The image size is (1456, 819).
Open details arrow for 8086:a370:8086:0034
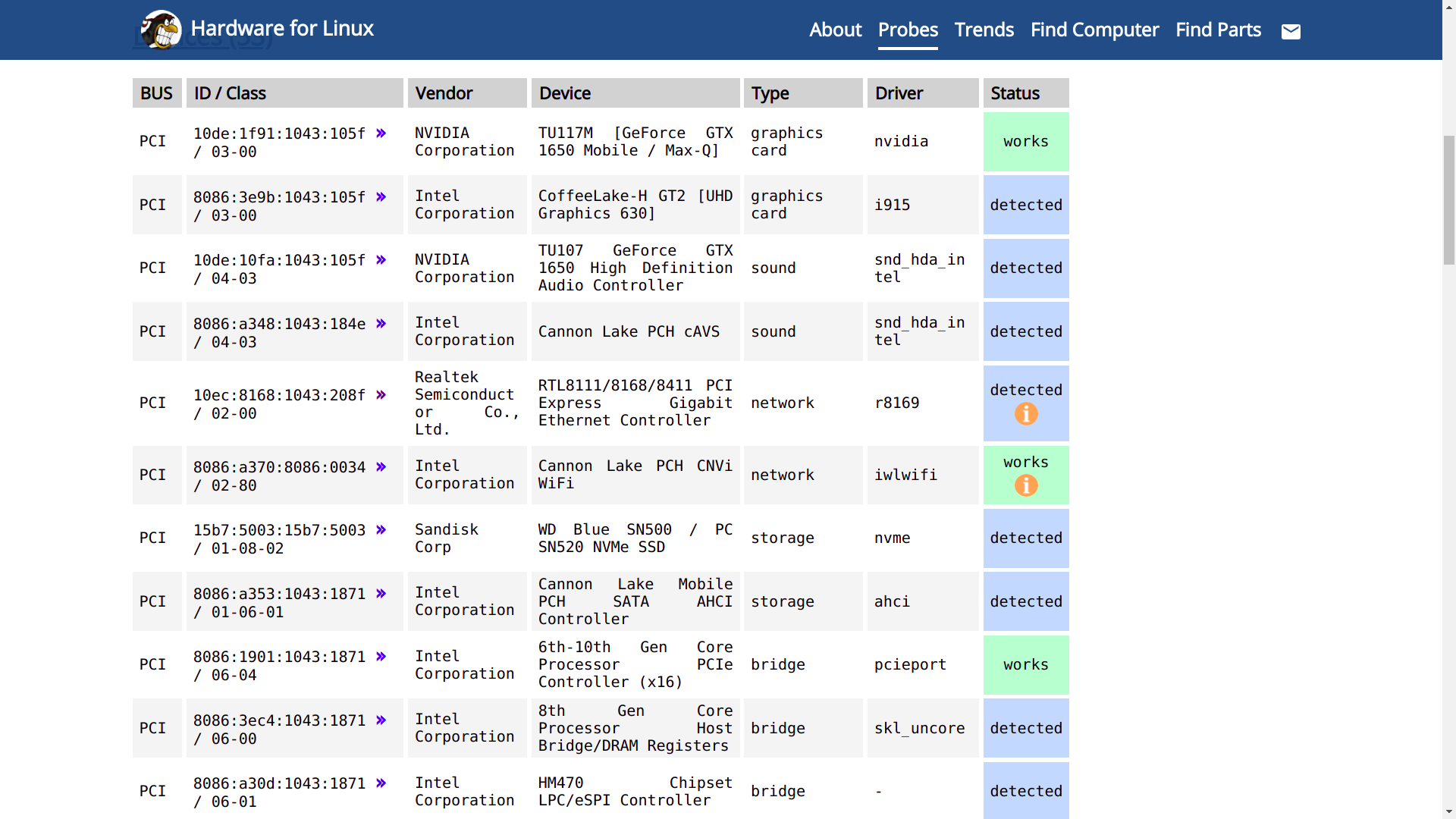pos(381,467)
